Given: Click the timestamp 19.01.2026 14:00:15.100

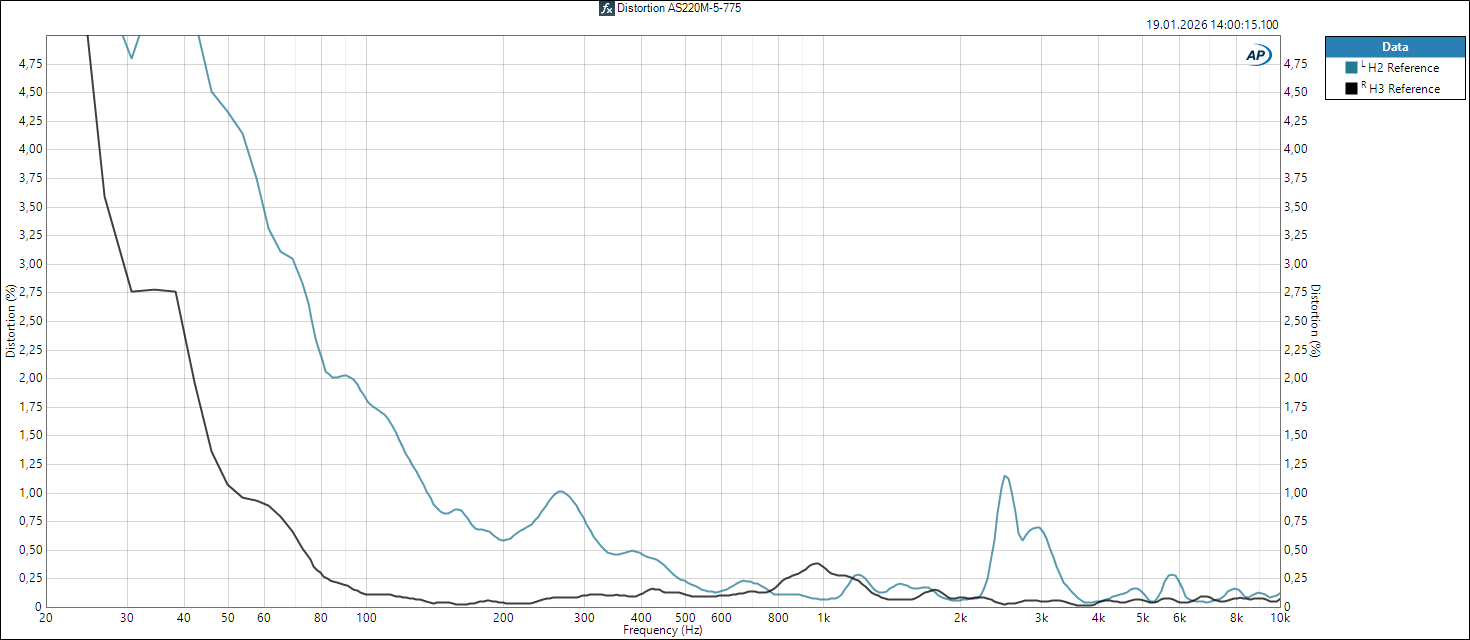Looking at the screenshot, I should point(1212,26).
